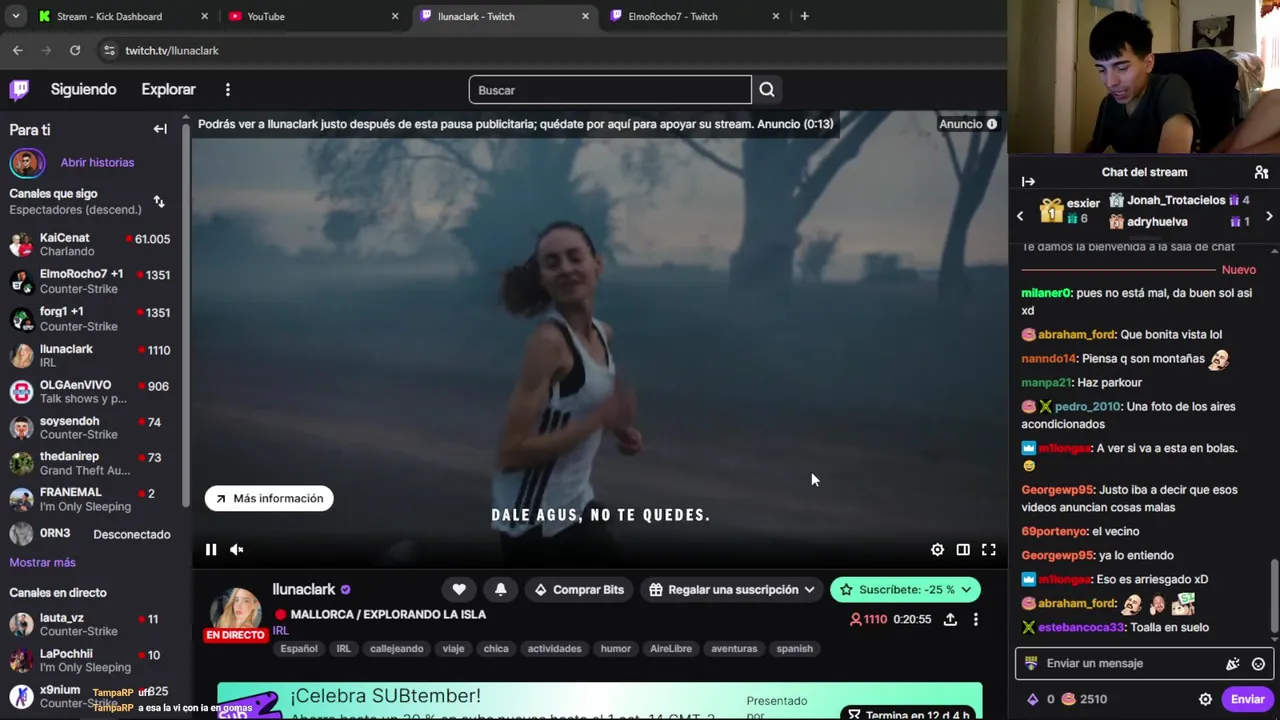The width and height of the screenshot is (1280, 720).
Task: Open Regalar una suscripción dropdown
Action: 731,590
